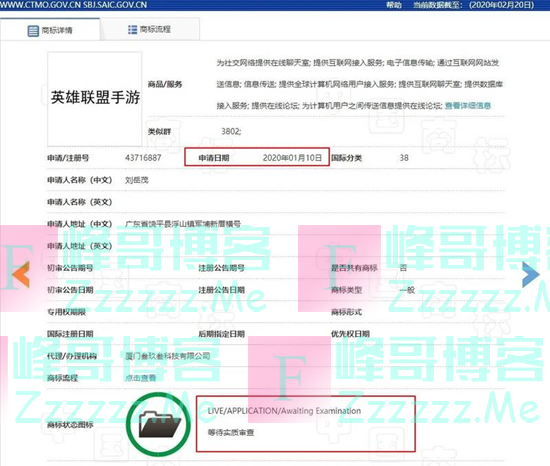Switch to the 商标流程 tab
The height and width of the screenshot is (466, 550).
click(150, 29)
